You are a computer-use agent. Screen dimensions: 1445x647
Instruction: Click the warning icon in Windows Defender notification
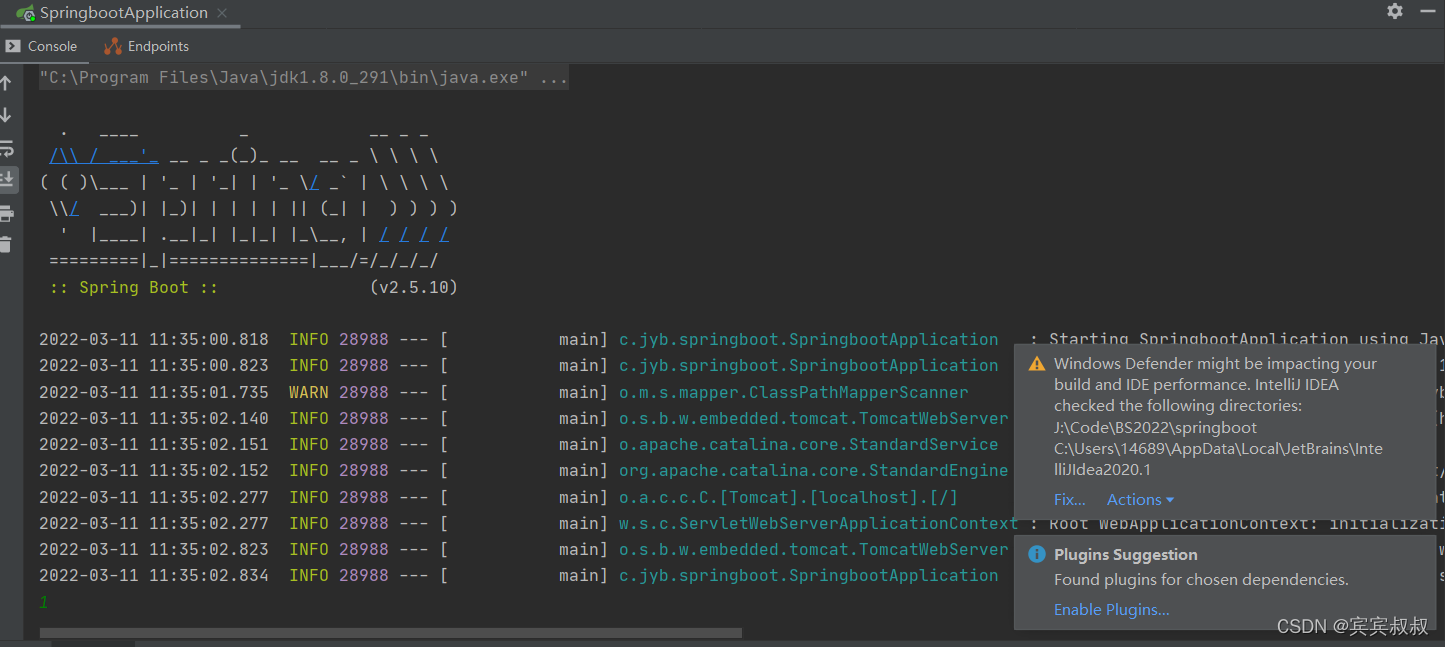click(x=1036, y=364)
